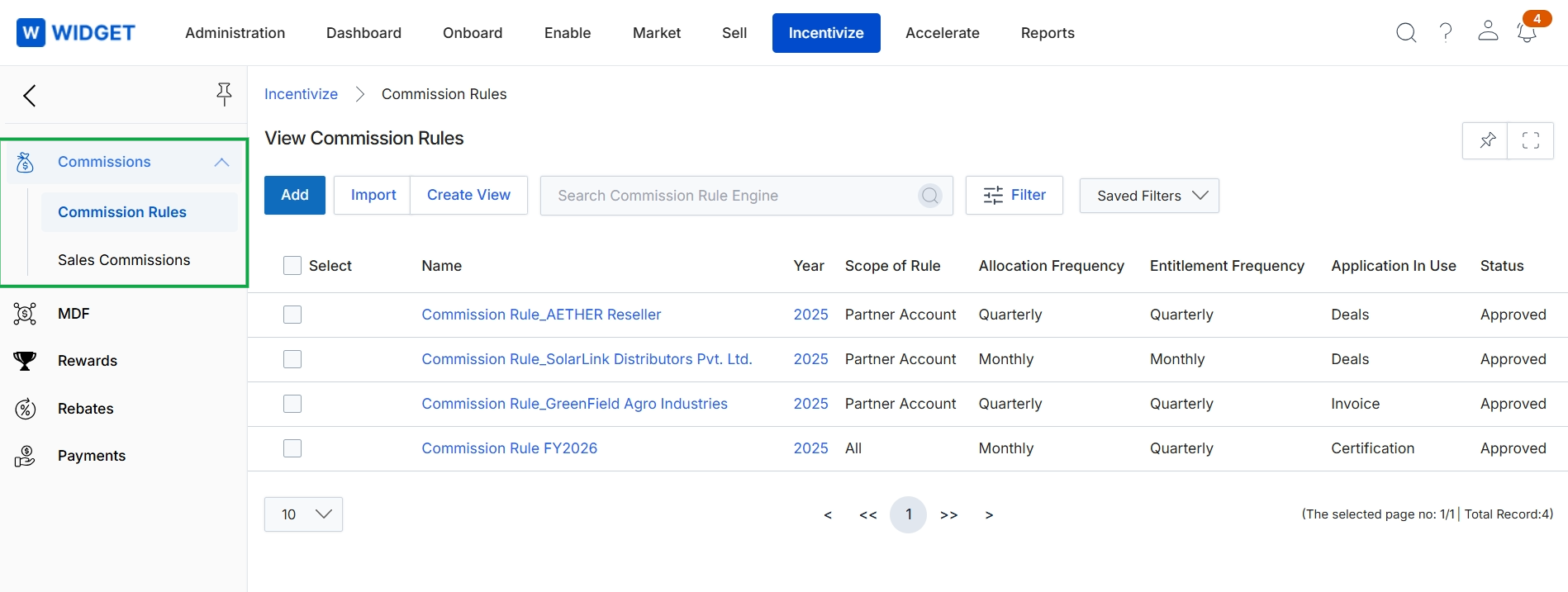Collapse the Commissions section chevron
1568x592 pixels.
221,163
